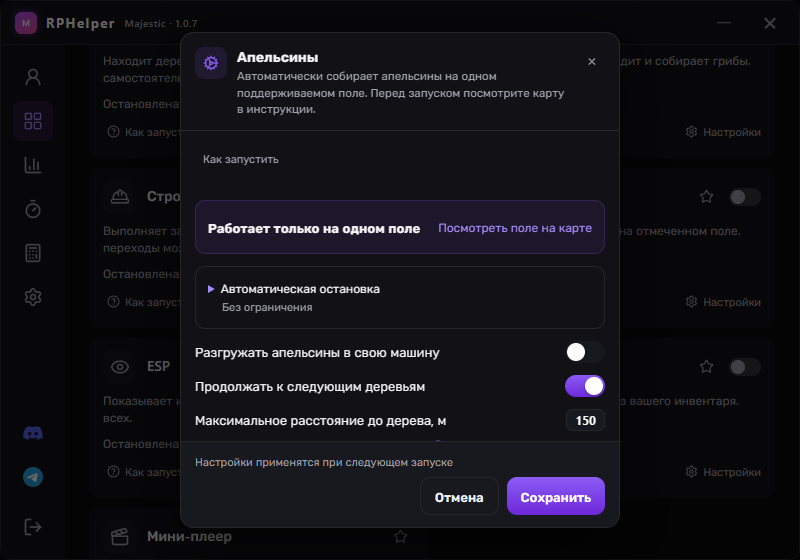Click the Сохранить button
The image size is (800, 560).
556,496
